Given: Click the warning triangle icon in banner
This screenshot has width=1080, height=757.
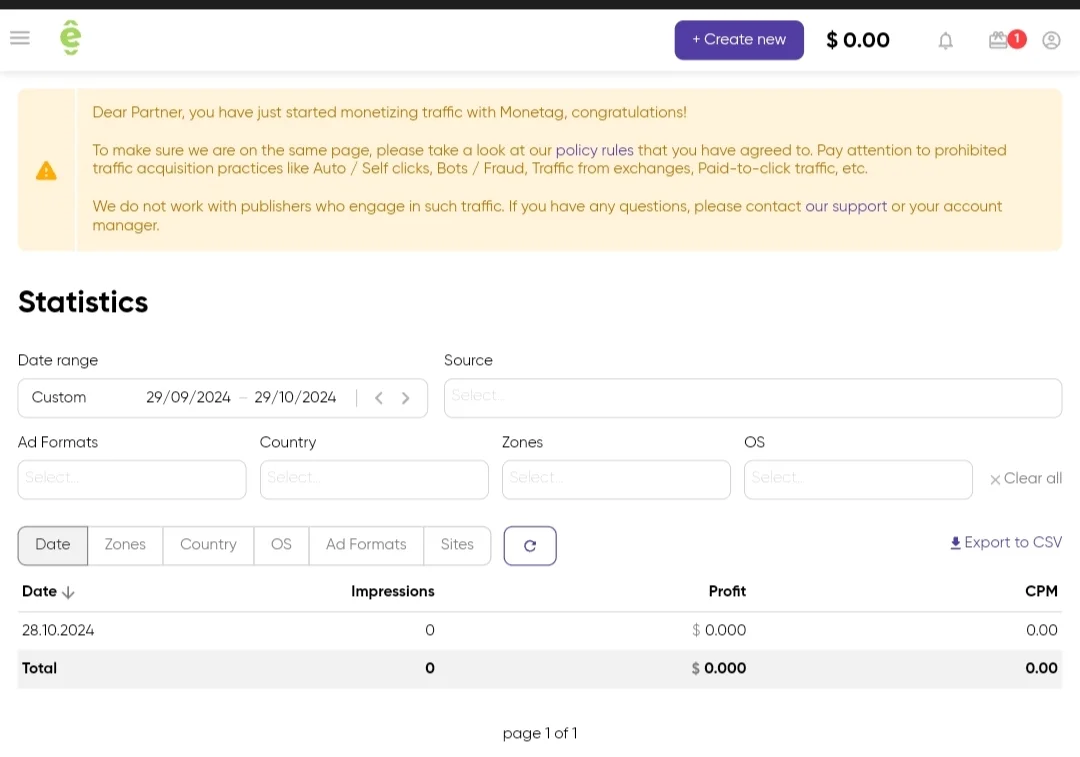Looking at the screenshot, I should pyautogui.click(x=46, y=170).
